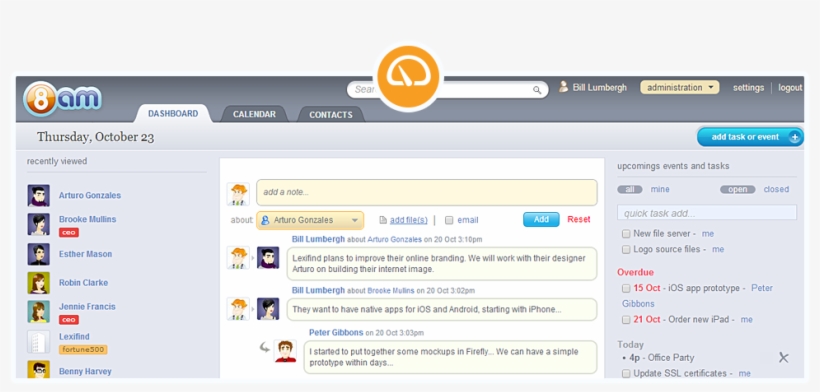This screenshot has width=820, height=392.
Task: Open Arturo Gonzales from recently viewed
Action: click(x=90, y=195)
